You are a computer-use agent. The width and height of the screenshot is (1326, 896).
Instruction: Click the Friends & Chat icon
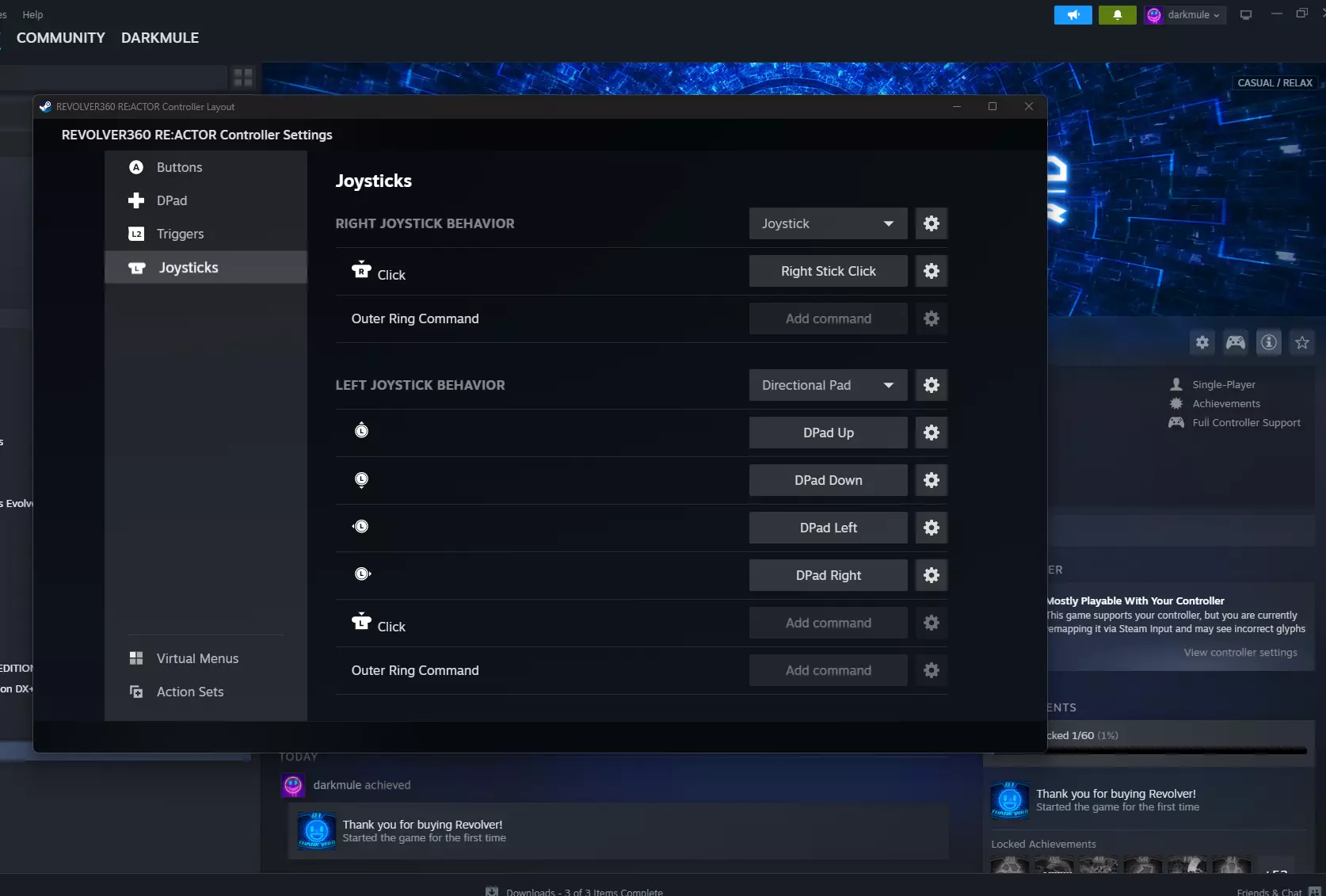(x=1315, y=891)
